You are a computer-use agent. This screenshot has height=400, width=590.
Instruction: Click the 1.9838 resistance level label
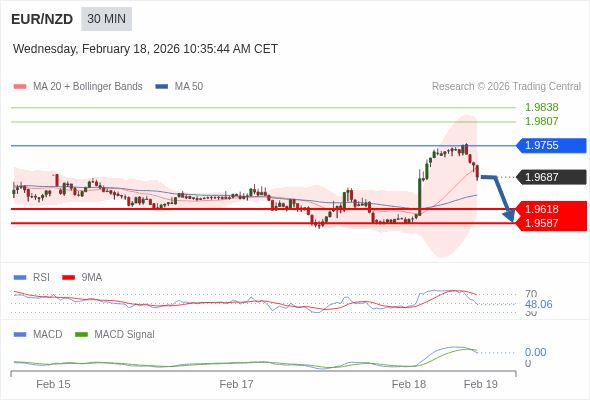pos(541,107)
